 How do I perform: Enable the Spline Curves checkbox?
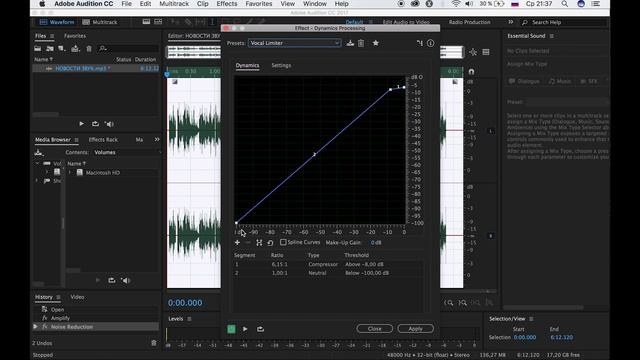283,242
